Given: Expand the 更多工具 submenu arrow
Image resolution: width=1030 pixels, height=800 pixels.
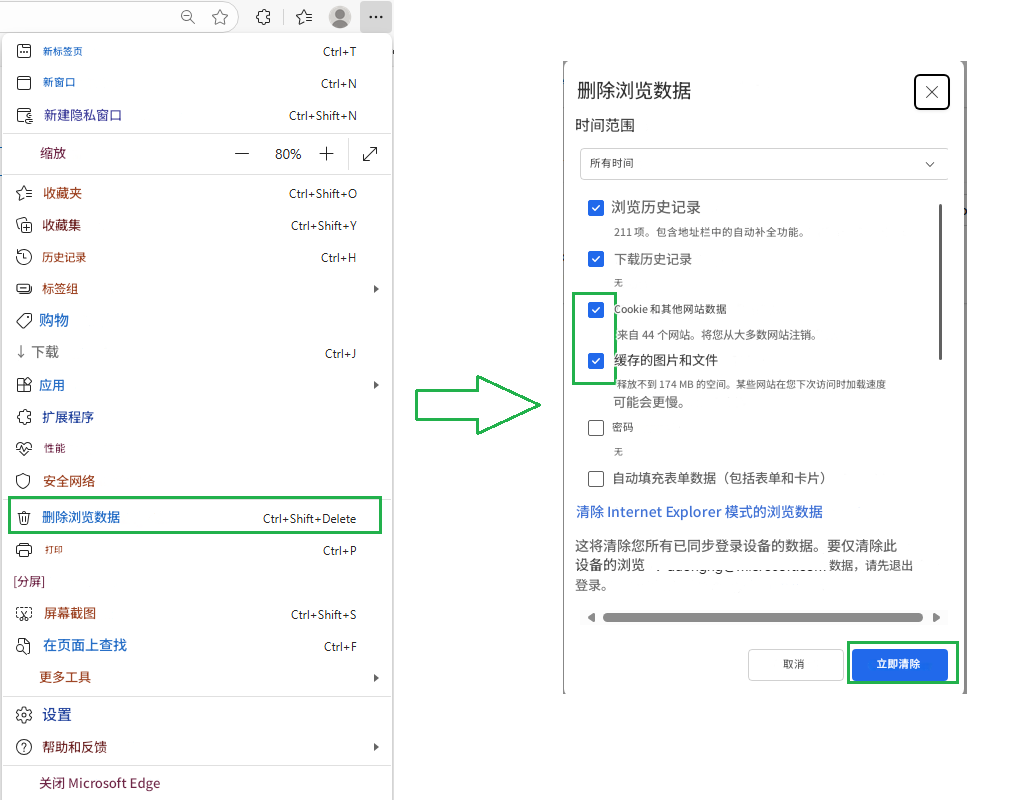Looking at the screenshot, I should 376,678.
